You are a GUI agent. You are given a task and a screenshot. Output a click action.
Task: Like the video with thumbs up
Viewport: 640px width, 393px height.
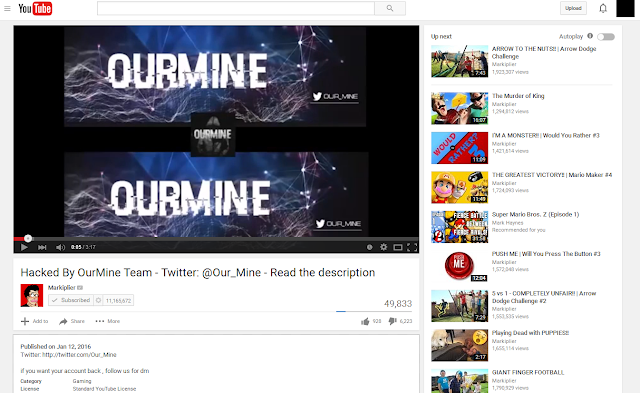[365, 322]
